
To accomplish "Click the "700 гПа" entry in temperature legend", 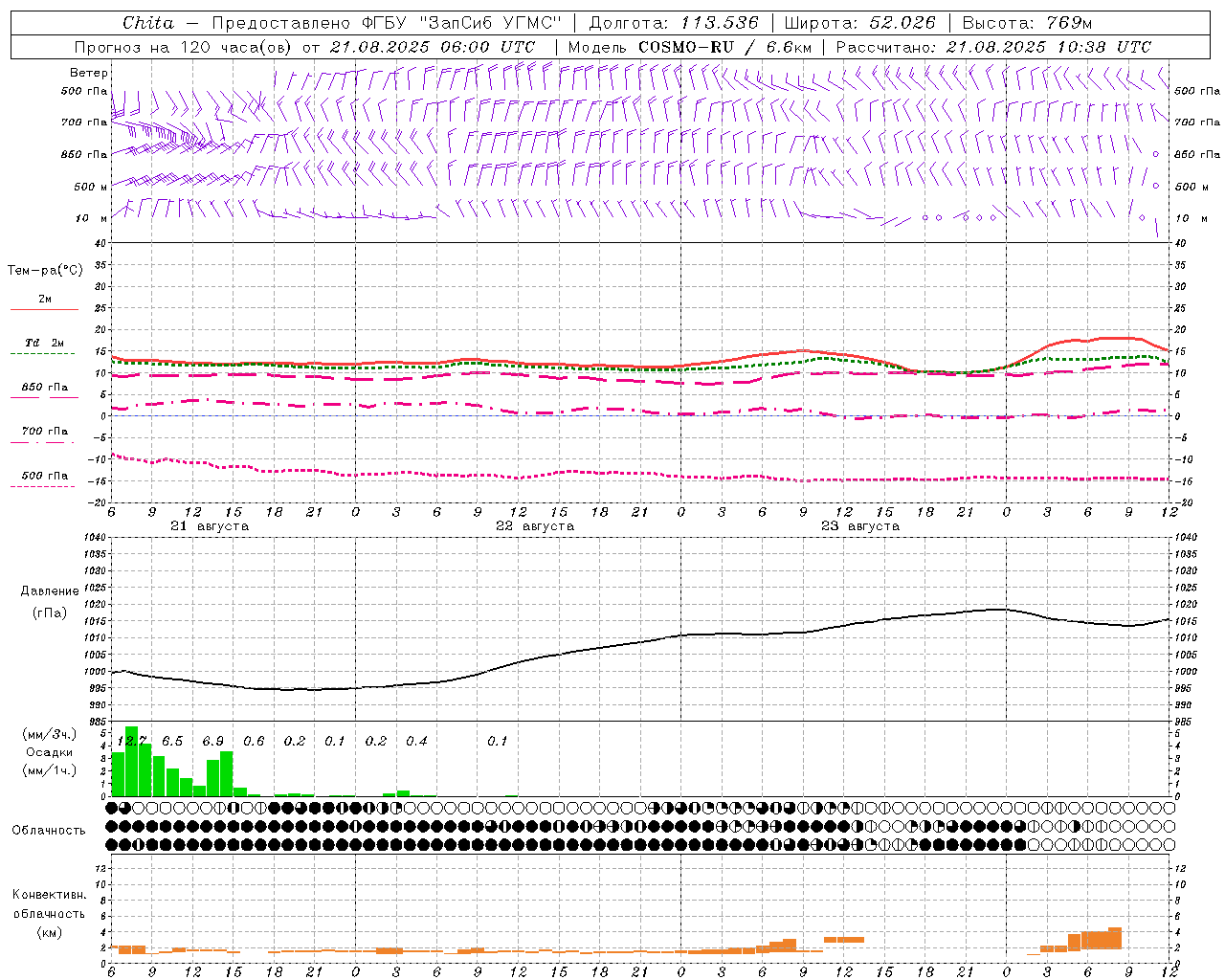I will [x=45, y=432].
